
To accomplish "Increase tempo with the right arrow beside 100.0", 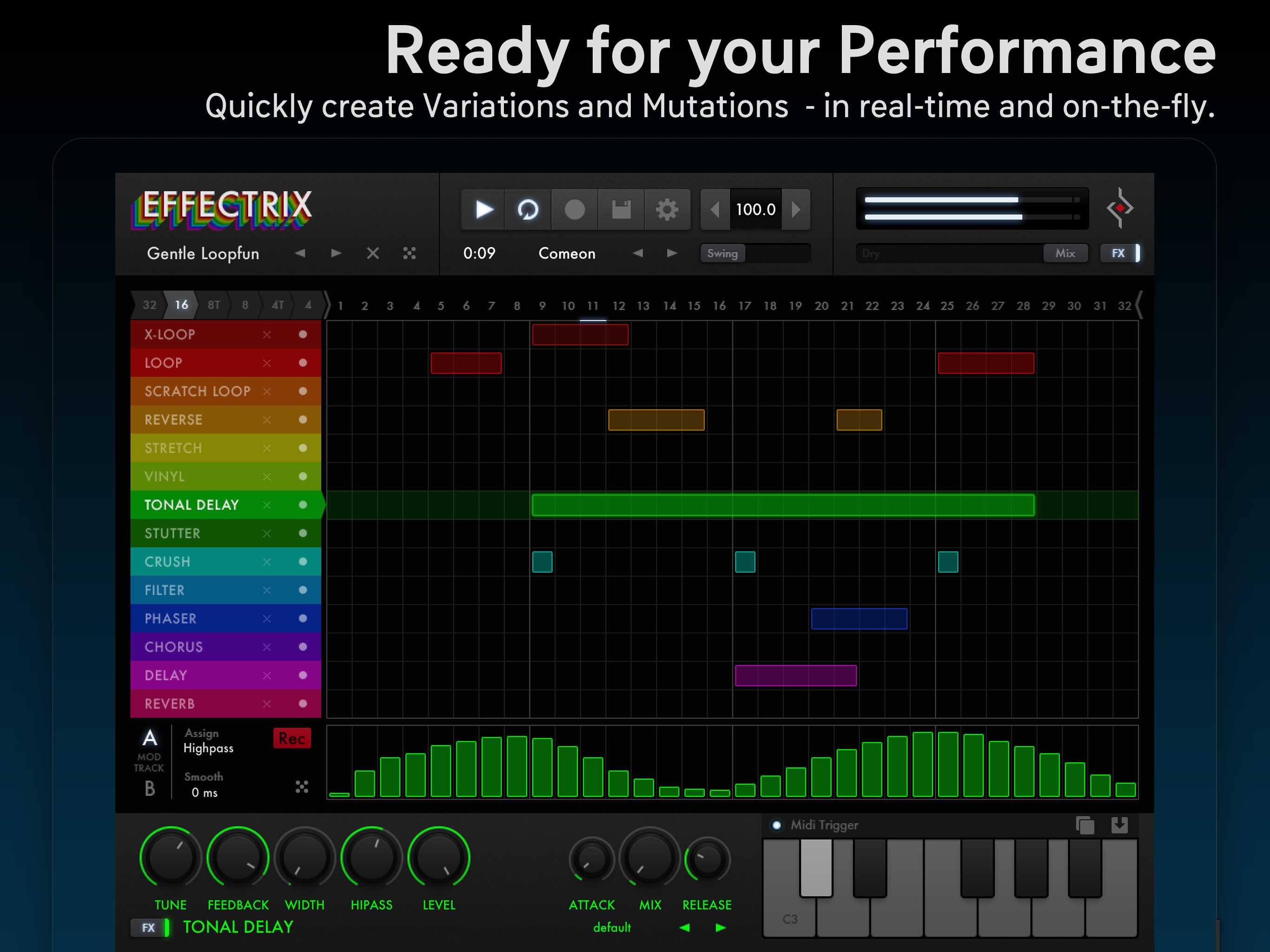I will [796, 210].
